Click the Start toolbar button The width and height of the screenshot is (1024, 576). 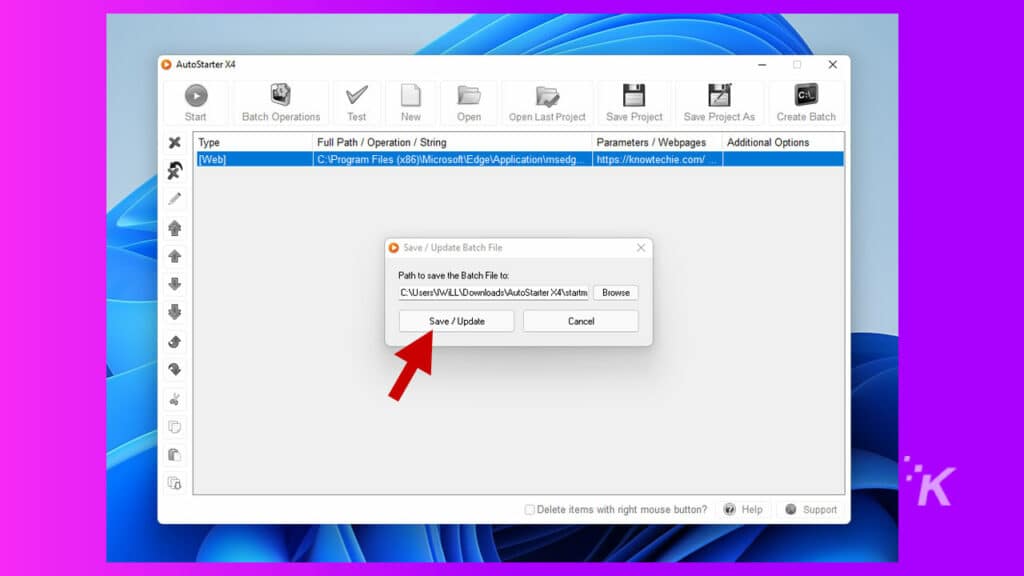pyautogui.click(x=195, y=103)
